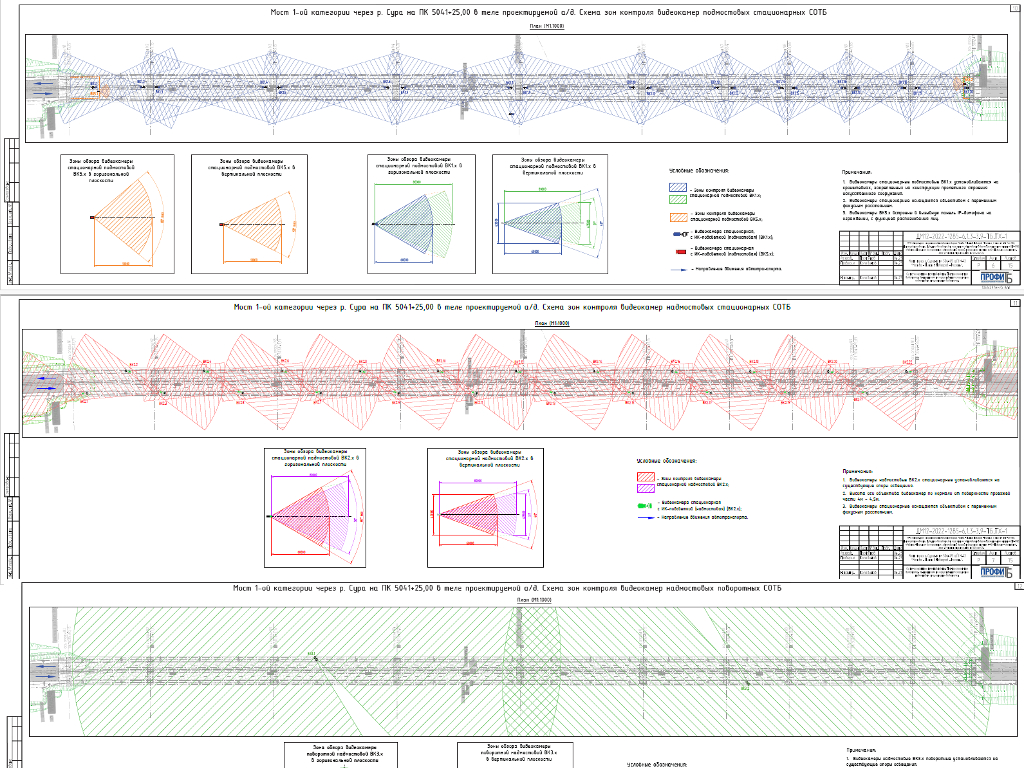Click the second sheet title about надмостовых стационарных

(512, 307)
